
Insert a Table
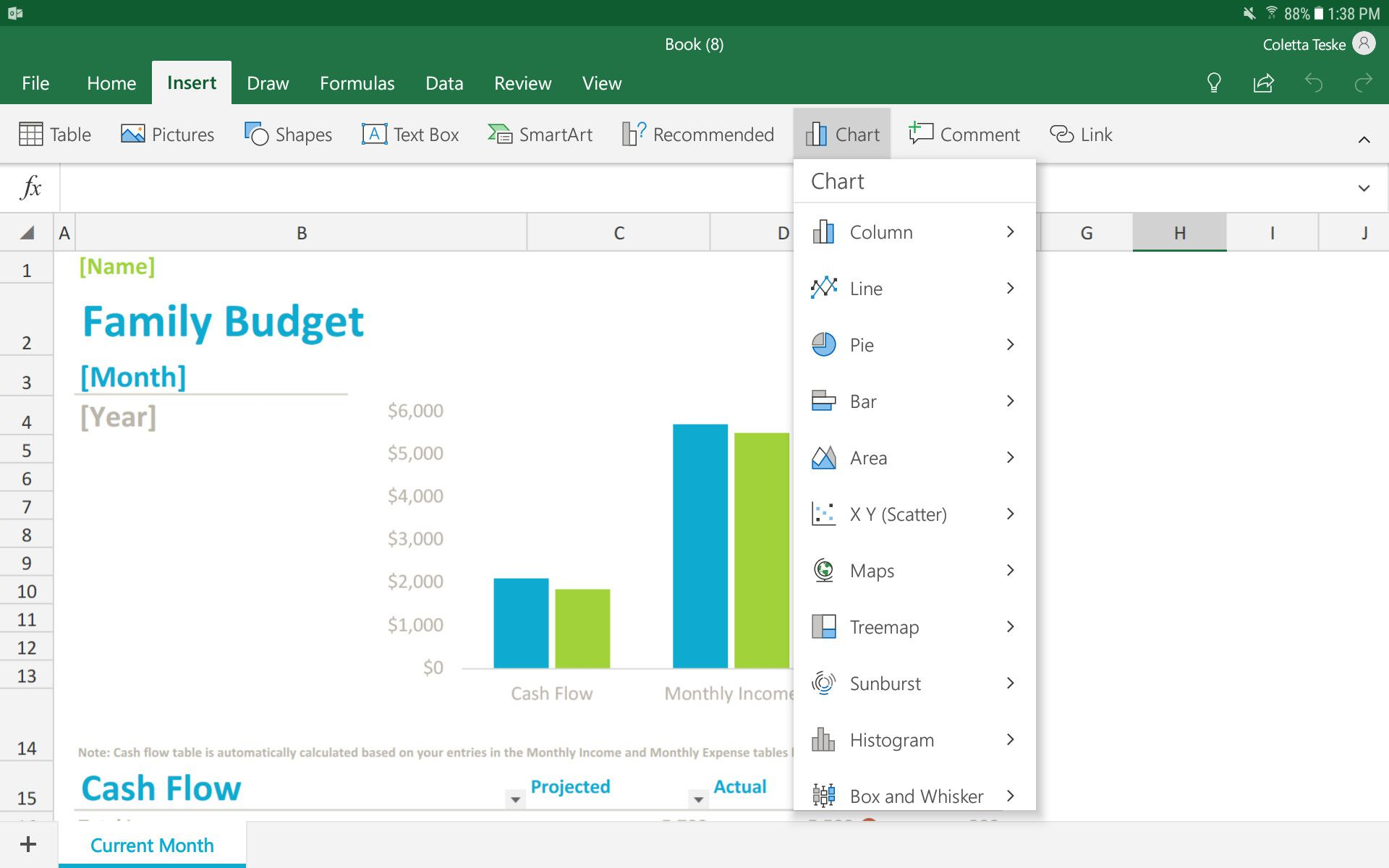point(54,134)
